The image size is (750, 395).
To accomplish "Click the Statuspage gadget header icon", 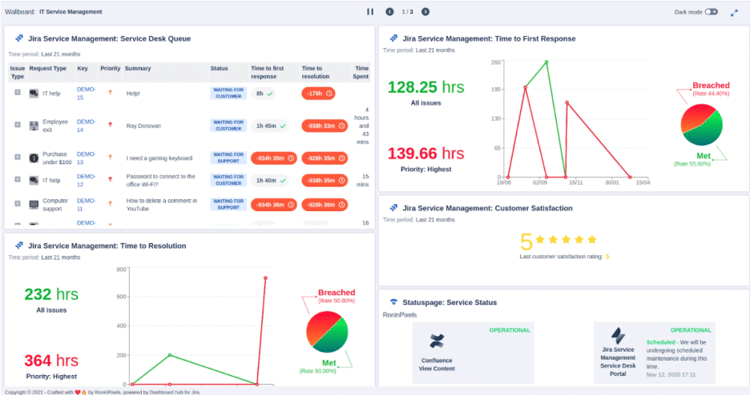I will (x=394, y=302).
